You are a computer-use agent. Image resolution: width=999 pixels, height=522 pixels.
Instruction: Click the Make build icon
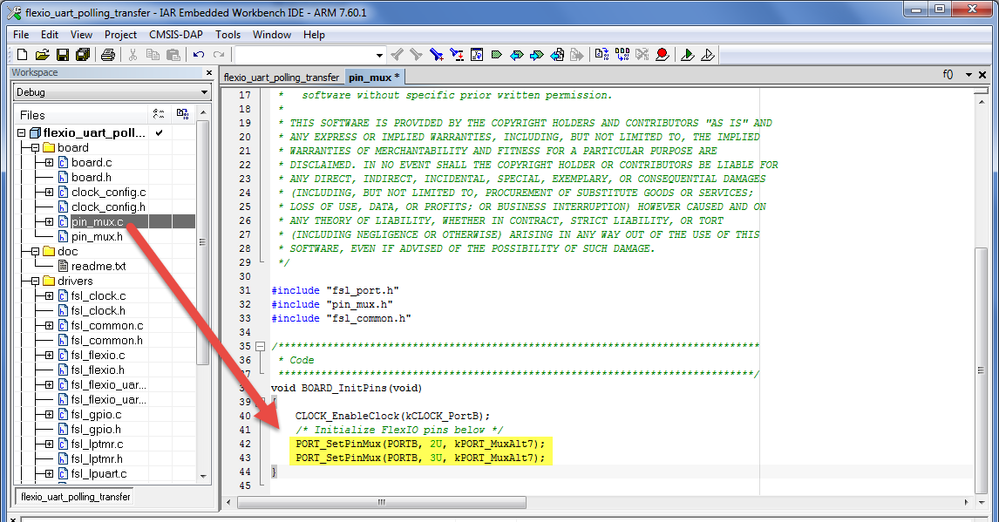click(x=622, y=55)
